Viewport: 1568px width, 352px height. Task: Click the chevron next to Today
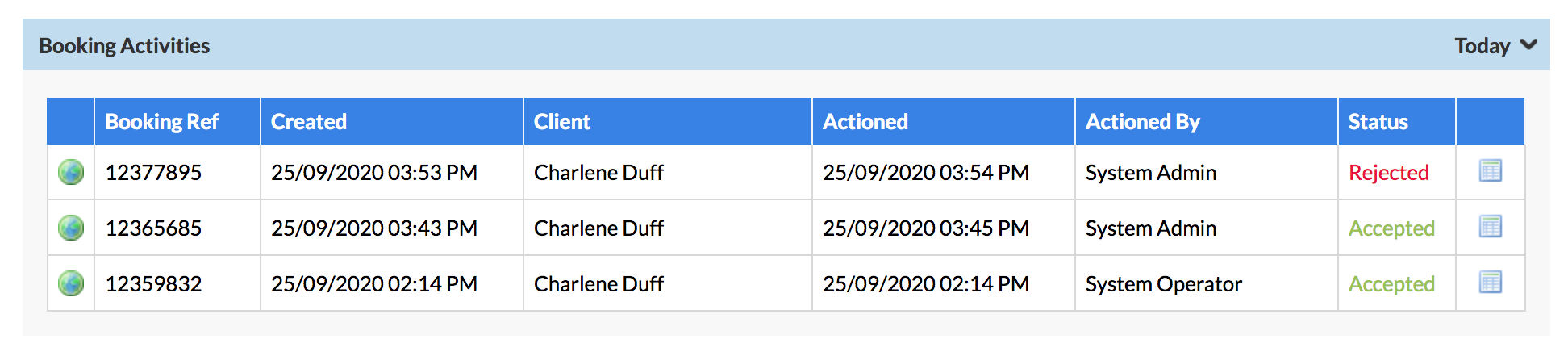1528,45
